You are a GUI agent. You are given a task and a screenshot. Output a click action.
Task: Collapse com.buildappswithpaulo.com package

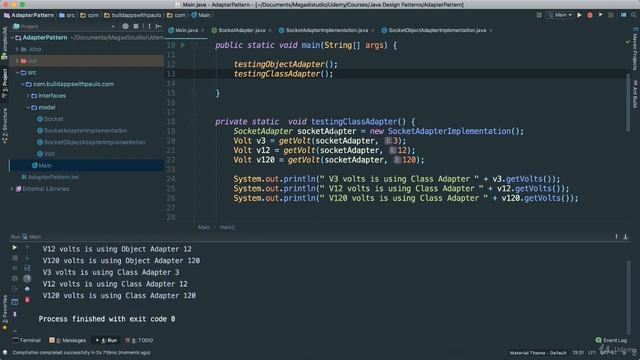[23, 84]
